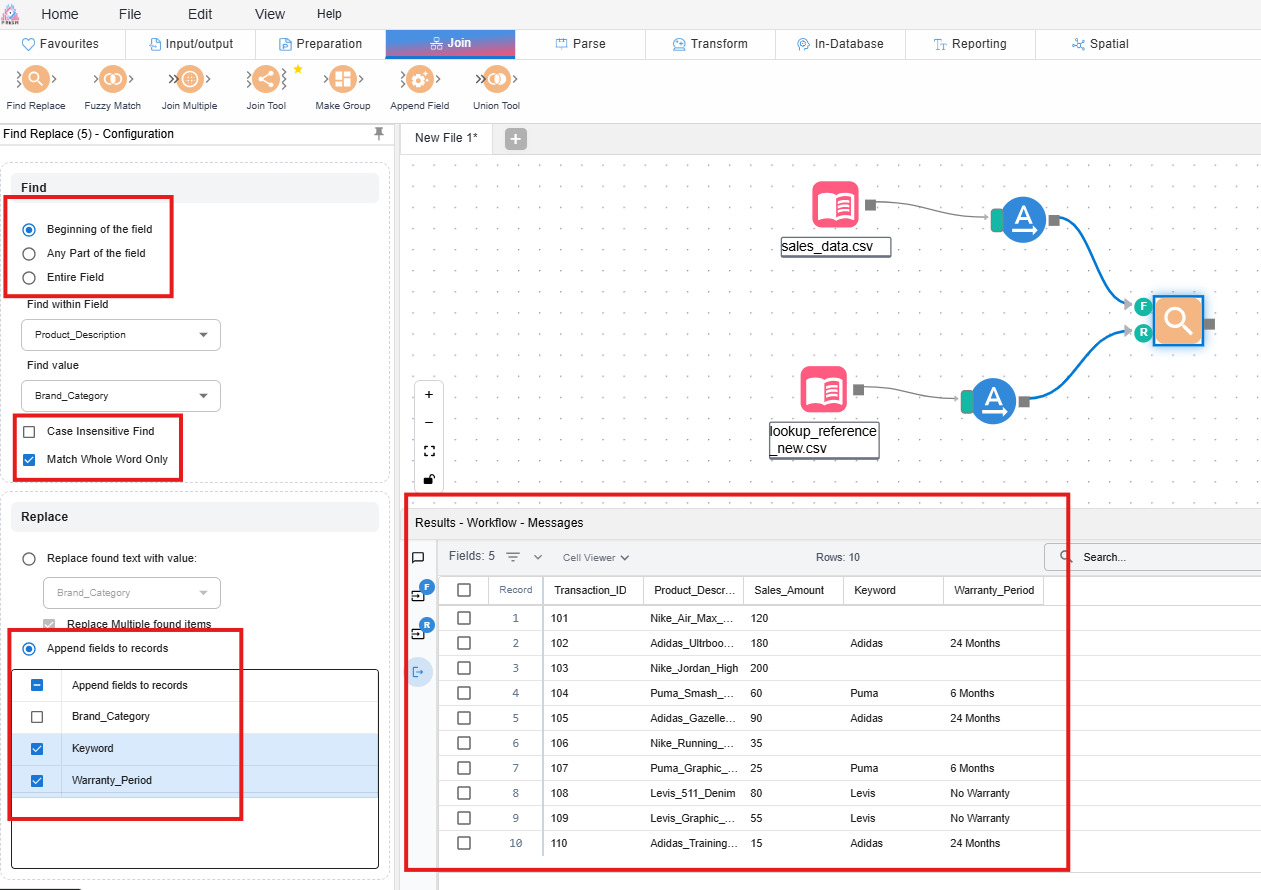Click the Find Replace node on canvas
Viewport: 1261px width, 890px height.
click(x=1177, y=321)
